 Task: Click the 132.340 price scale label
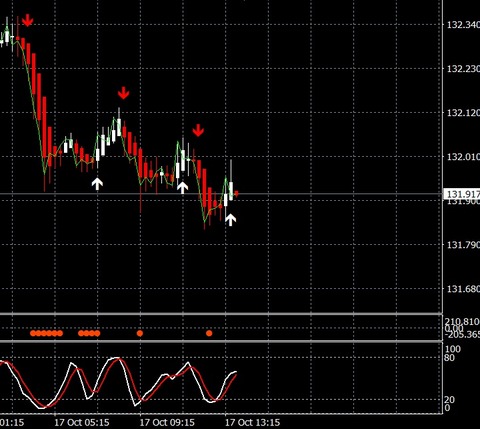463,25
